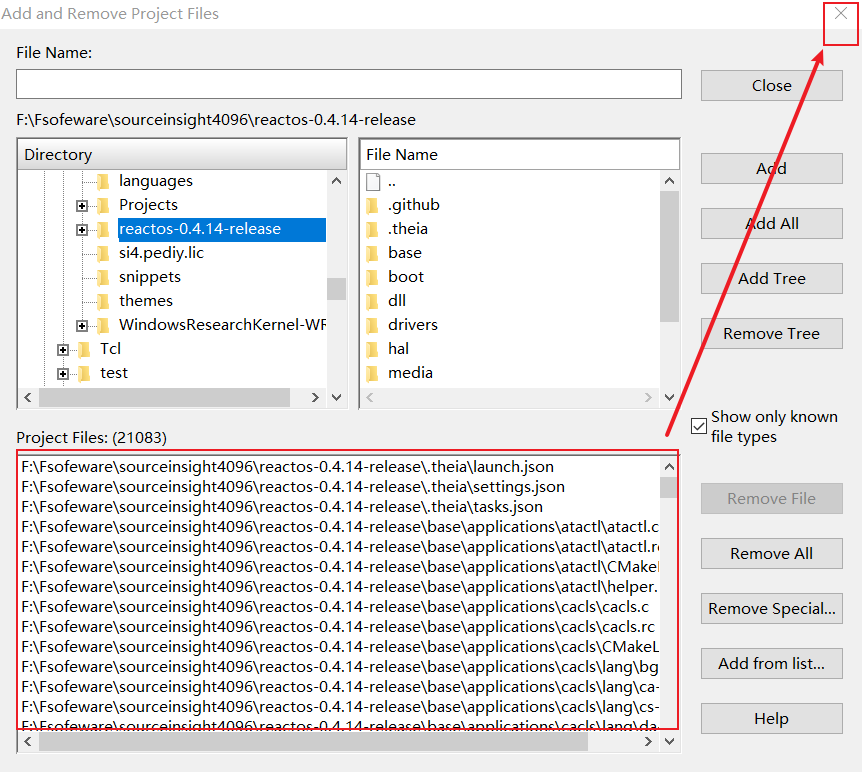Select the themes folder in Directory tree
Image resolution: width=862 pixels, height=772 pixels.
point(146,301)
